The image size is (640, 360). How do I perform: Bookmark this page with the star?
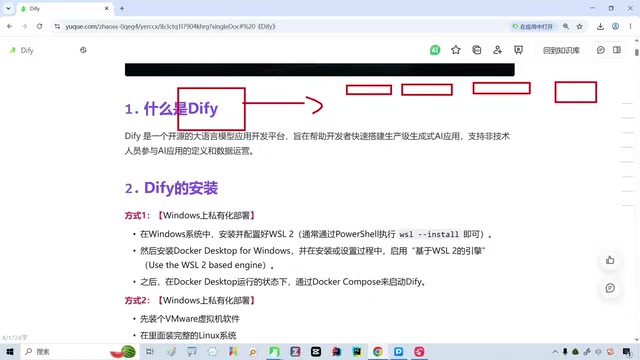[x=580, y=27]
